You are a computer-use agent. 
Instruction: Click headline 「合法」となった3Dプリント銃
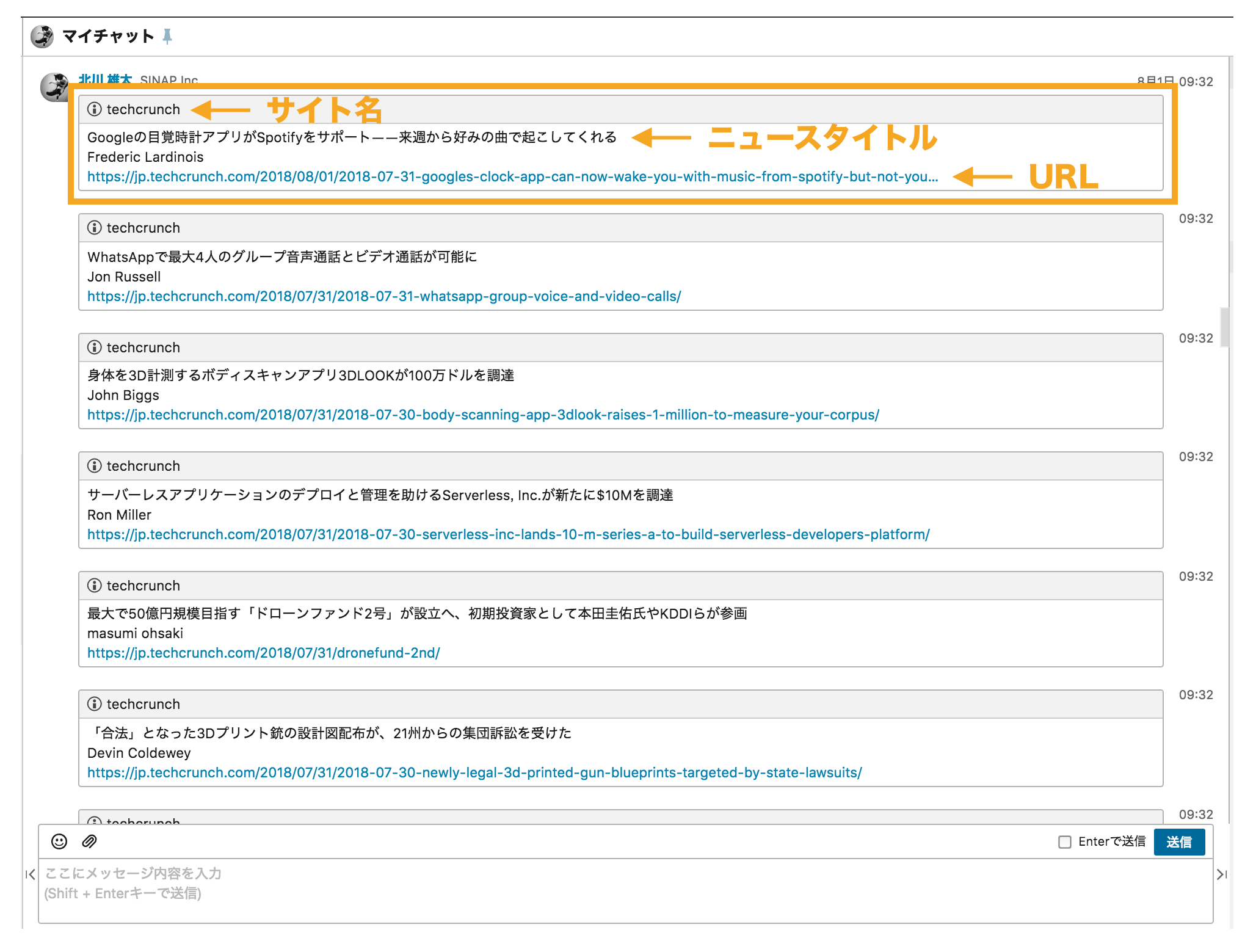point(330,733)
